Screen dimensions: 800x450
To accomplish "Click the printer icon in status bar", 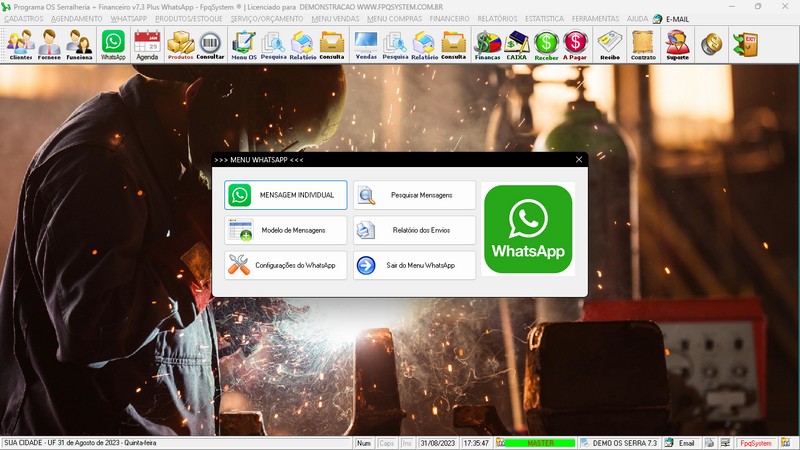I will [709, 443].
